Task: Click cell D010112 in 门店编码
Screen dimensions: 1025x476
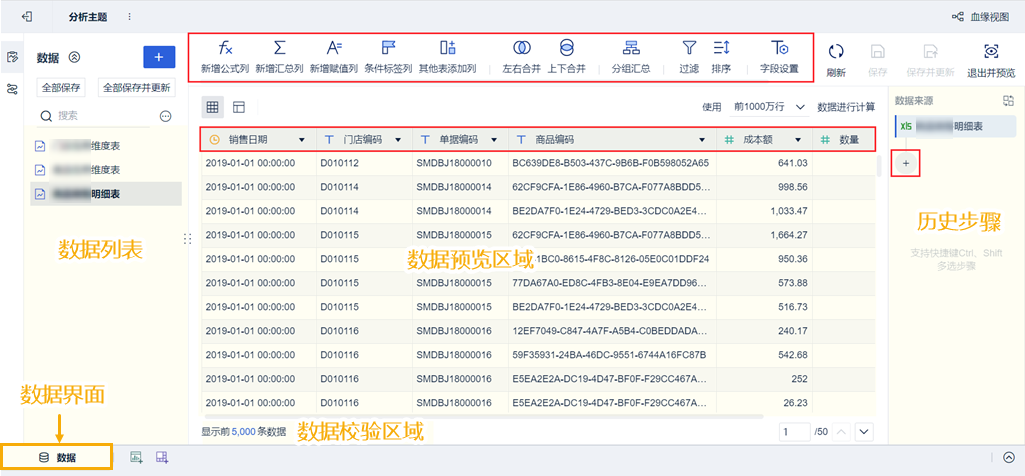Action: pos(364,162)
